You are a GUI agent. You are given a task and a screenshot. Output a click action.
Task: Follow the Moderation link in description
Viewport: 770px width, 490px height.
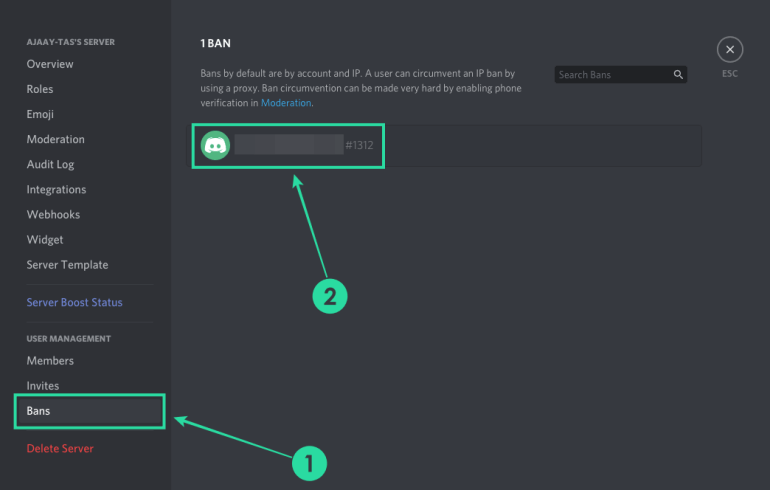point(286,103)
